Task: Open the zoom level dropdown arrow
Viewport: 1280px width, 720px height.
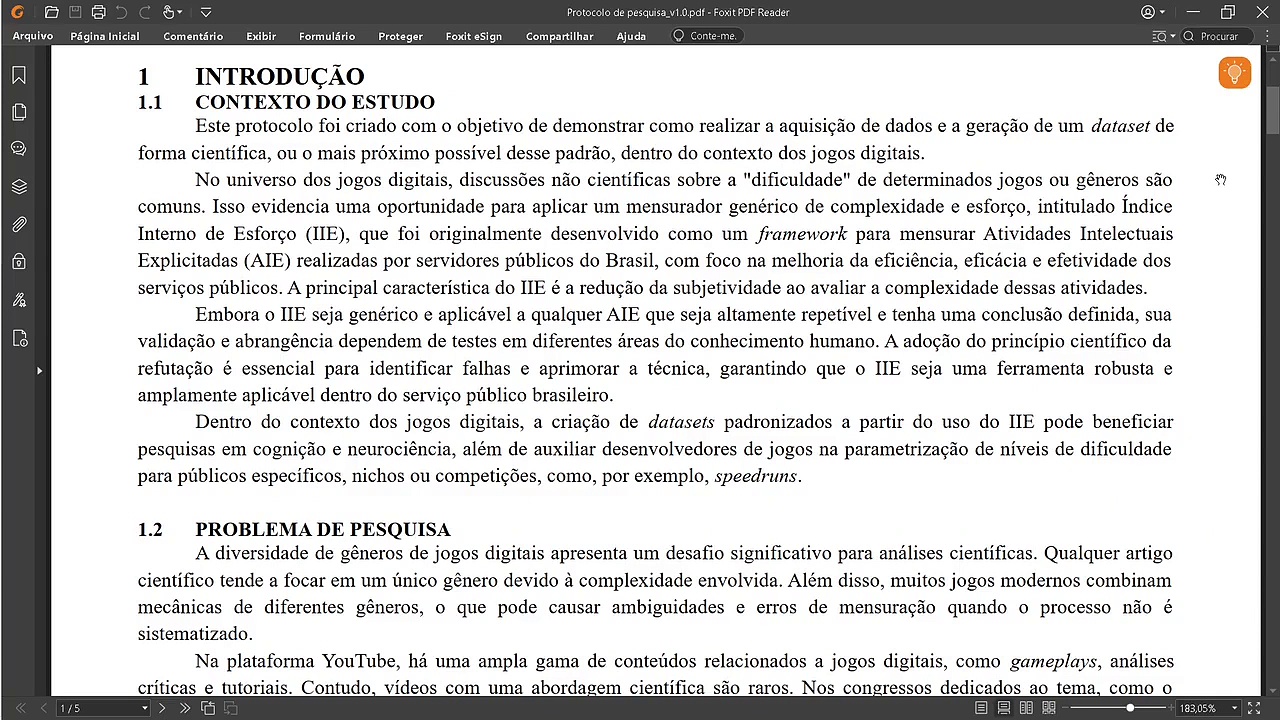Action: tap(1234, 708)
